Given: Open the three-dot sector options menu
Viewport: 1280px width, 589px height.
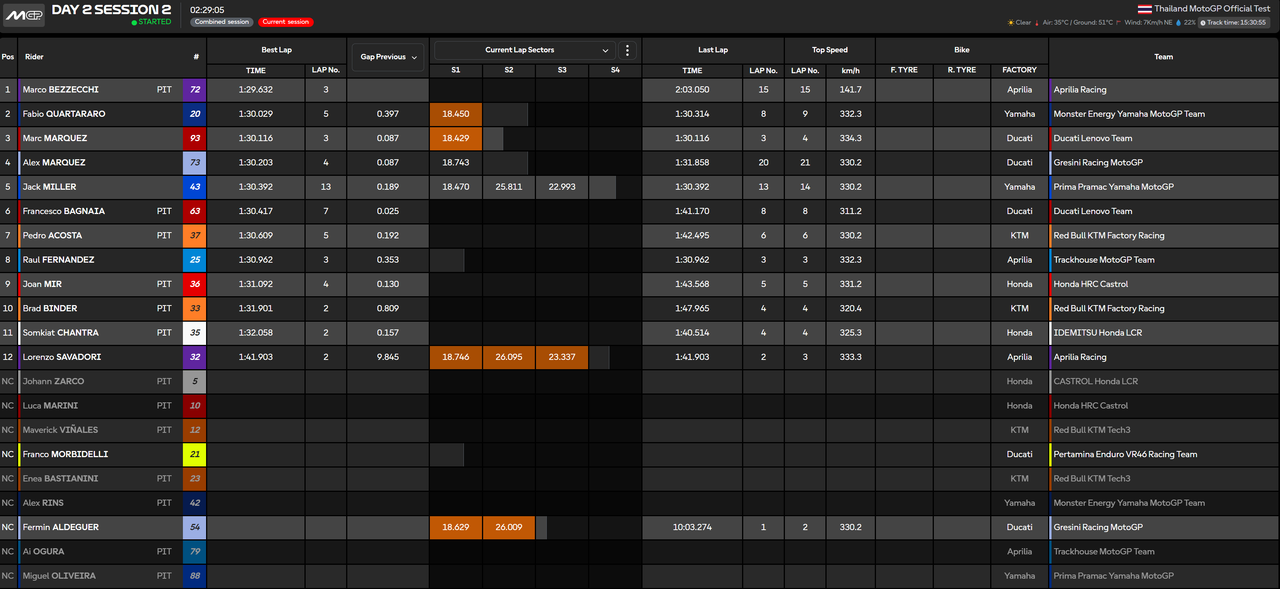Looking at the screenshot, I should coord(628,50).
